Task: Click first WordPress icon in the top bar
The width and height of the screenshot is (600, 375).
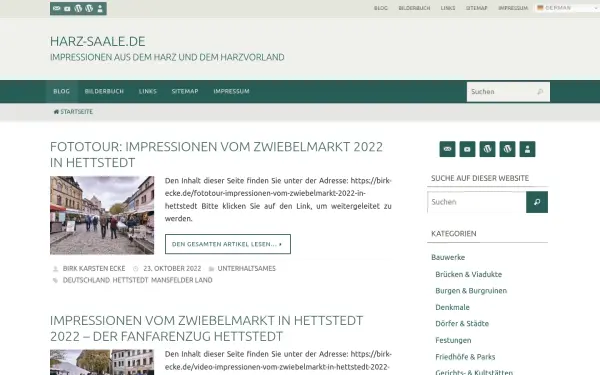Action: (78, 8)
